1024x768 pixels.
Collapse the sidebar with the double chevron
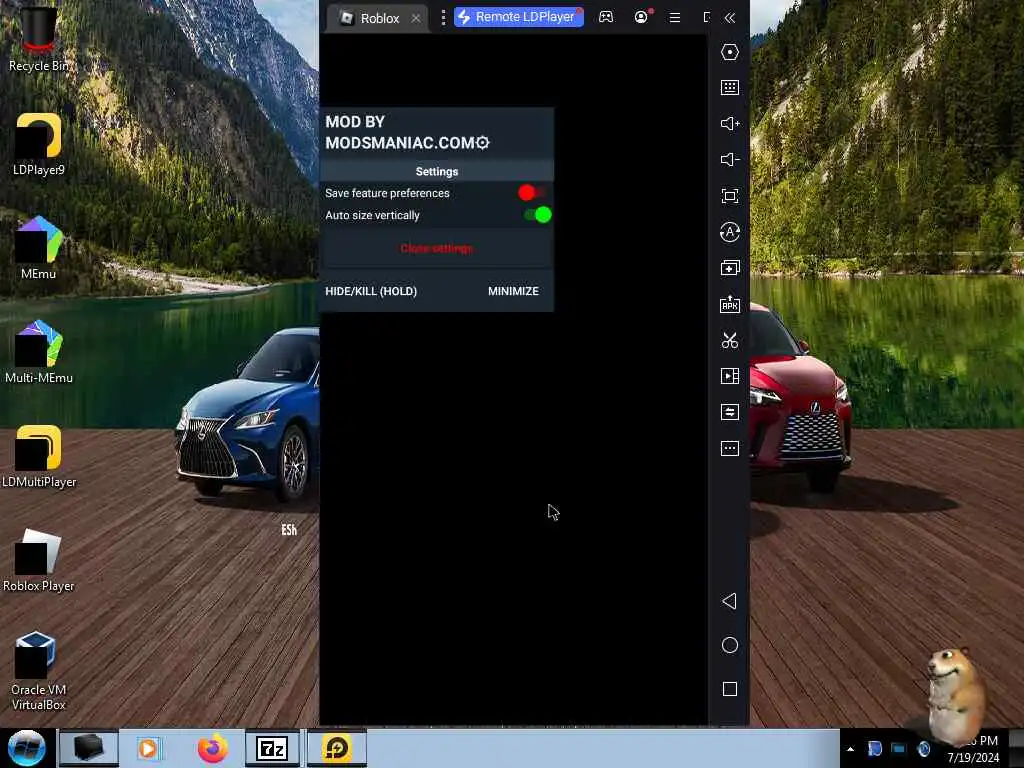coord(729,18)
